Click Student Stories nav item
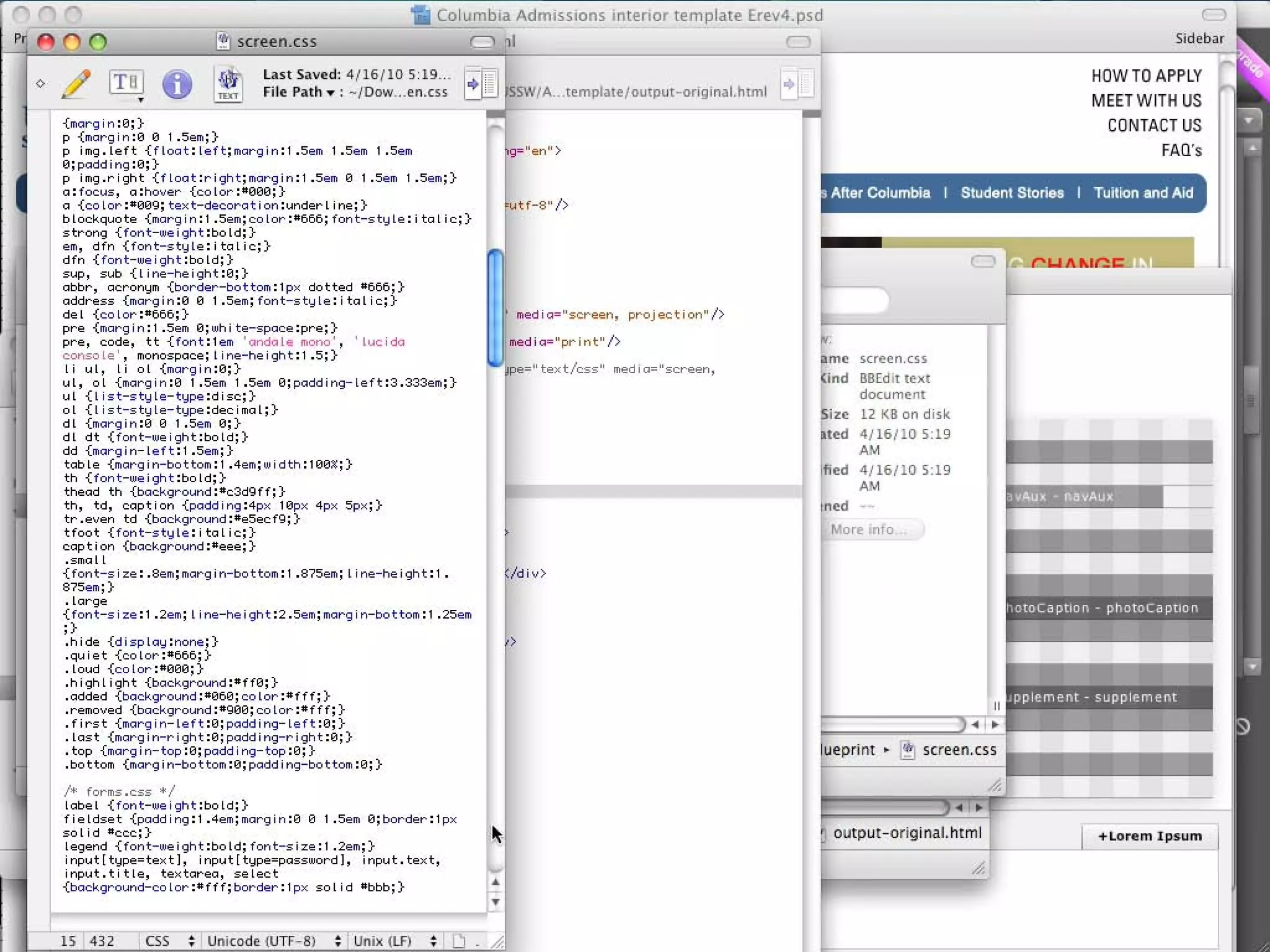This screenshot has height=952, width=1270. pyautogui.click(x=1012, y=193)
